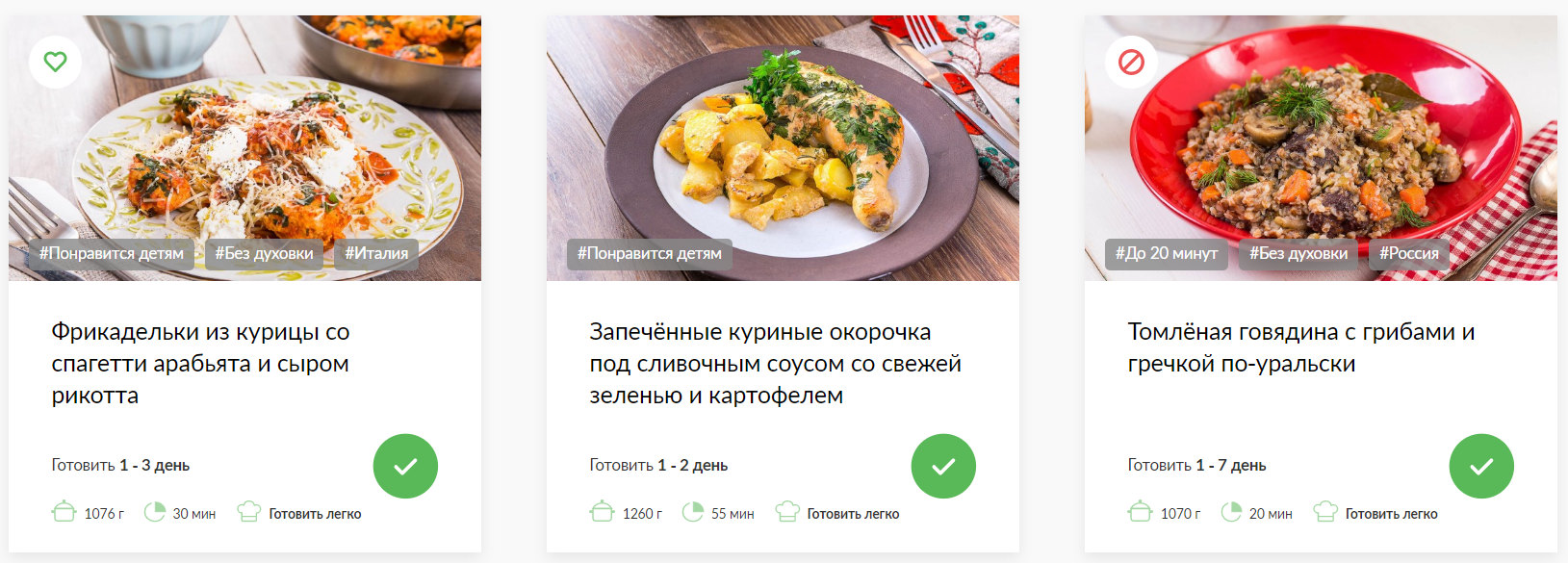Click the chef hat icon on beef buckwheat card
The image size is (1568, 563).
tap(1325, 511)
